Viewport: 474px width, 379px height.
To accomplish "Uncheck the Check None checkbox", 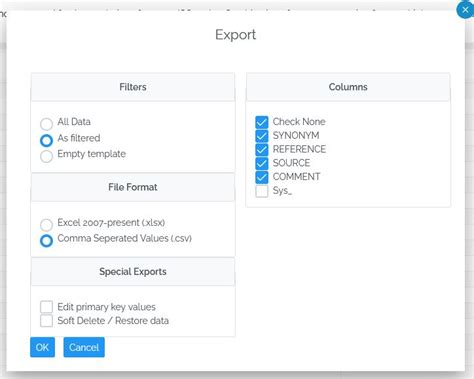I will coord(262,122).
